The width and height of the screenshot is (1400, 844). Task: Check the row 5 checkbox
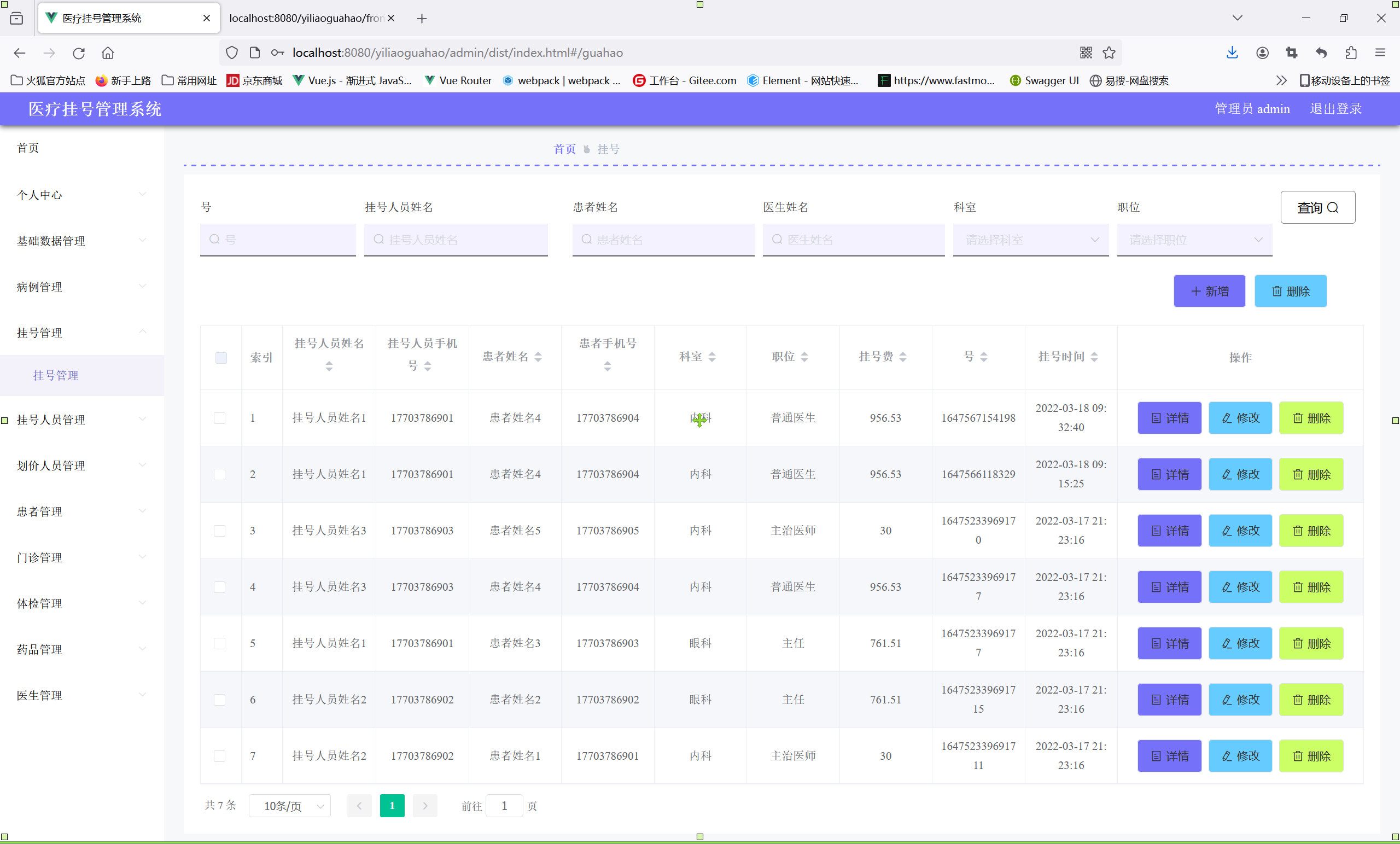(x=219, y=643)
